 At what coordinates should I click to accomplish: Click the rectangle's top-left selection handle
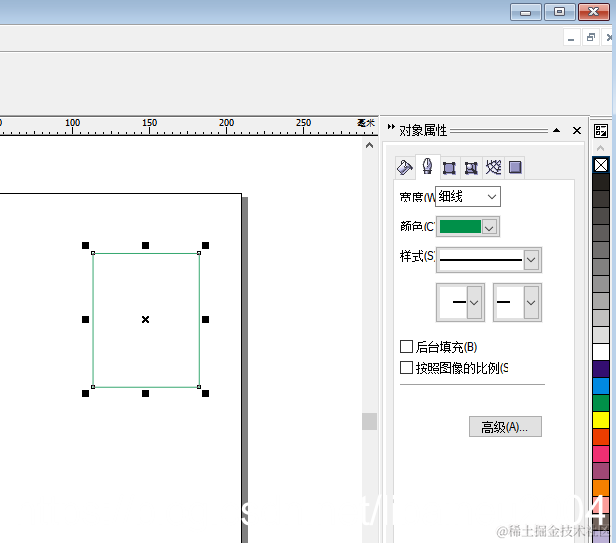pos(85,246)
